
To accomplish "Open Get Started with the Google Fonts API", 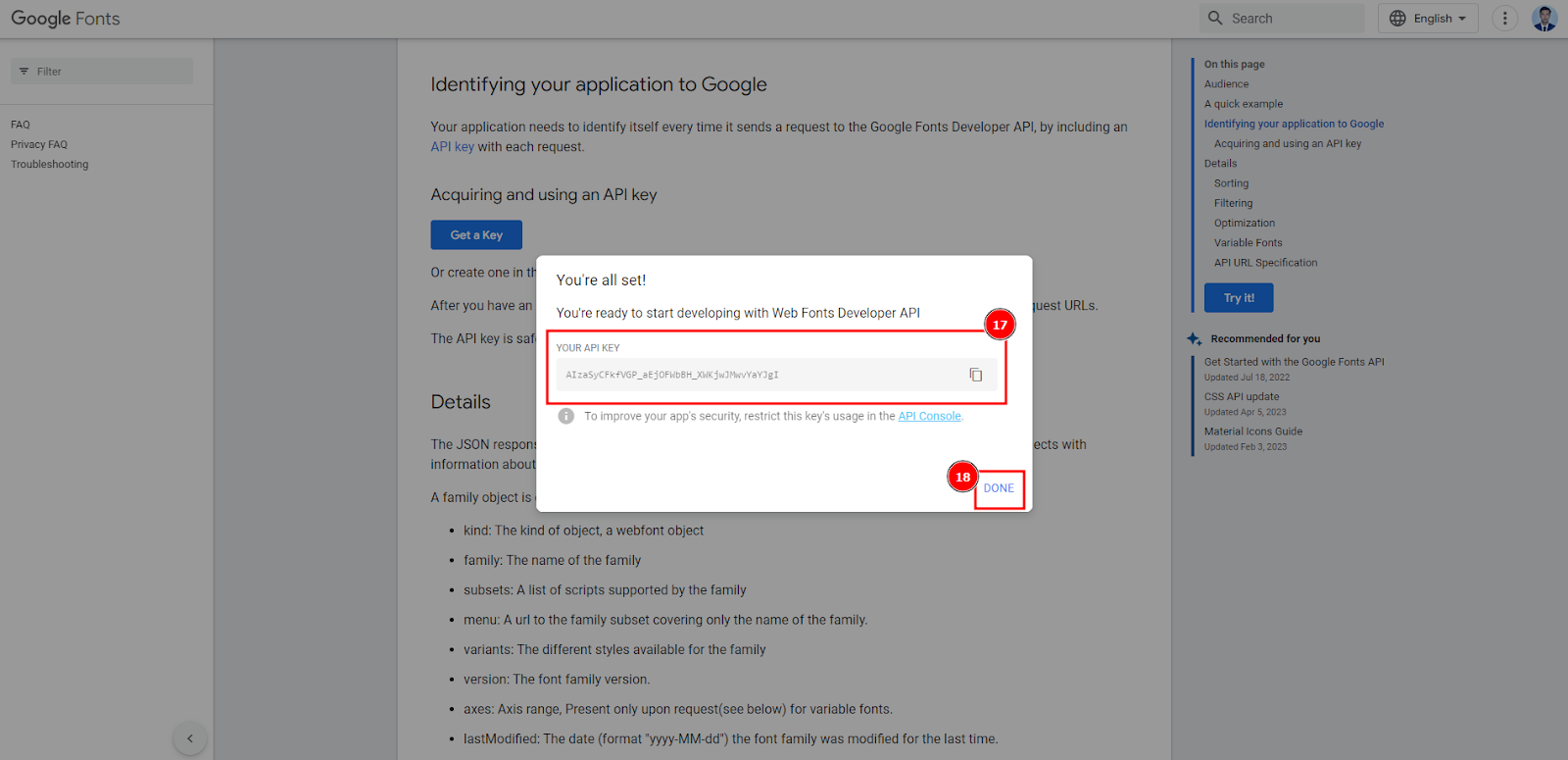I will (1295, 362).
